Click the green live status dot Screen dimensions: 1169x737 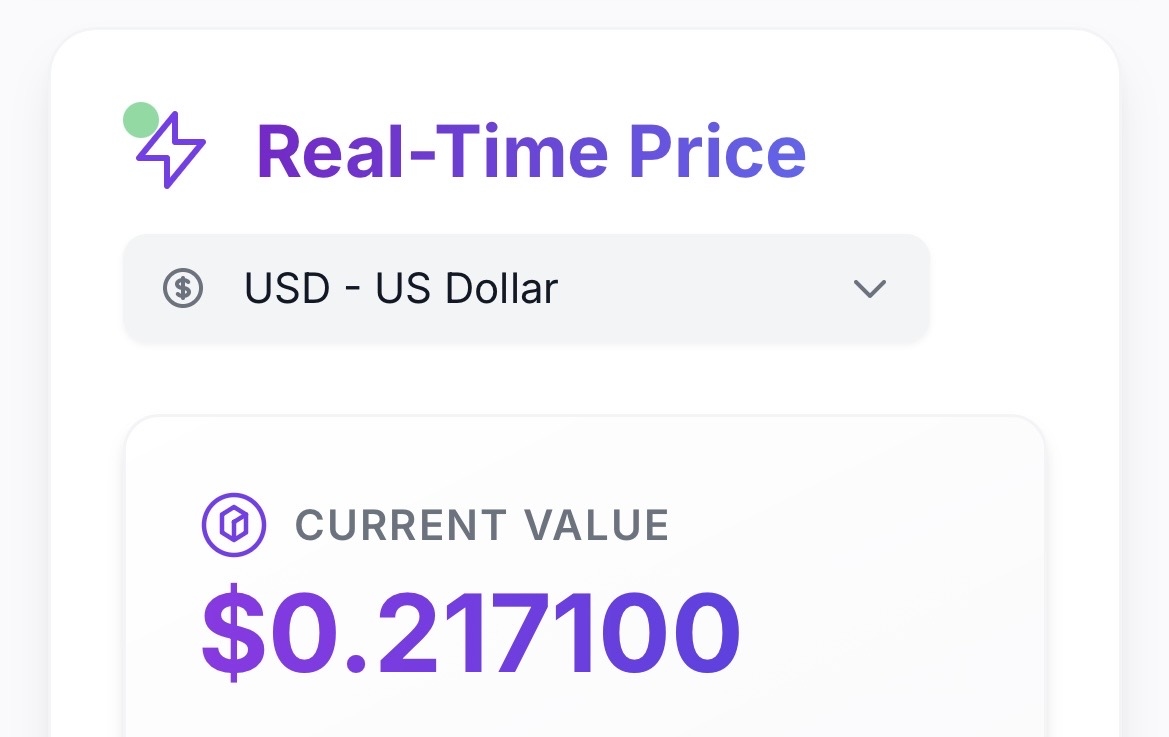pos(140,120)
